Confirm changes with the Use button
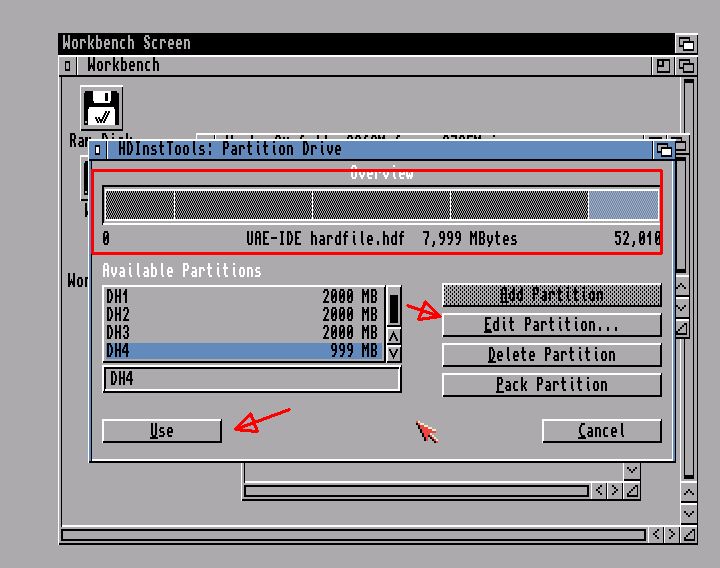720x568 pixels. tap(161, 430)
